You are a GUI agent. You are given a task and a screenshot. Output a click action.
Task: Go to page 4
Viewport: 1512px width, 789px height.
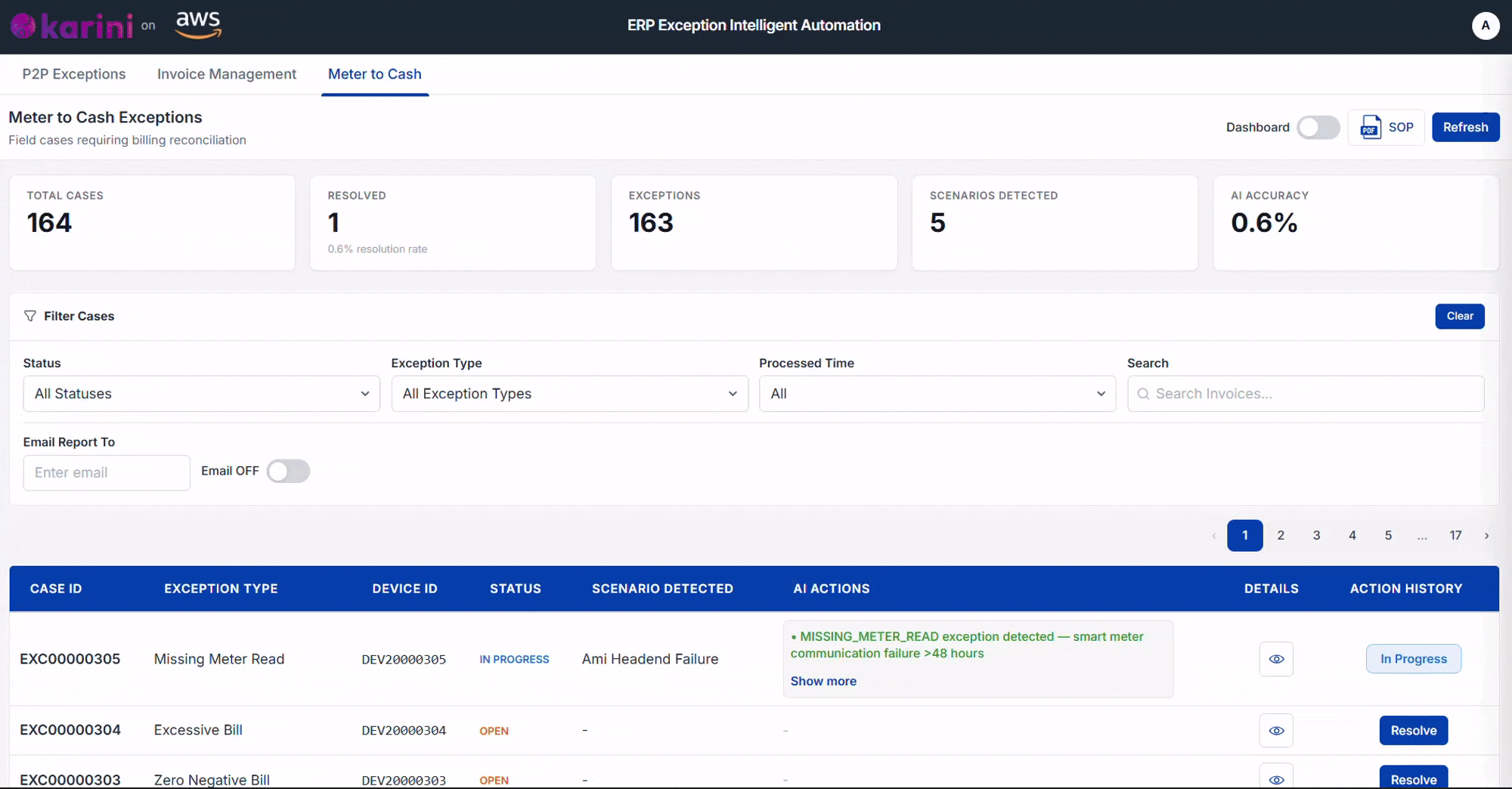pos(1352,535)
